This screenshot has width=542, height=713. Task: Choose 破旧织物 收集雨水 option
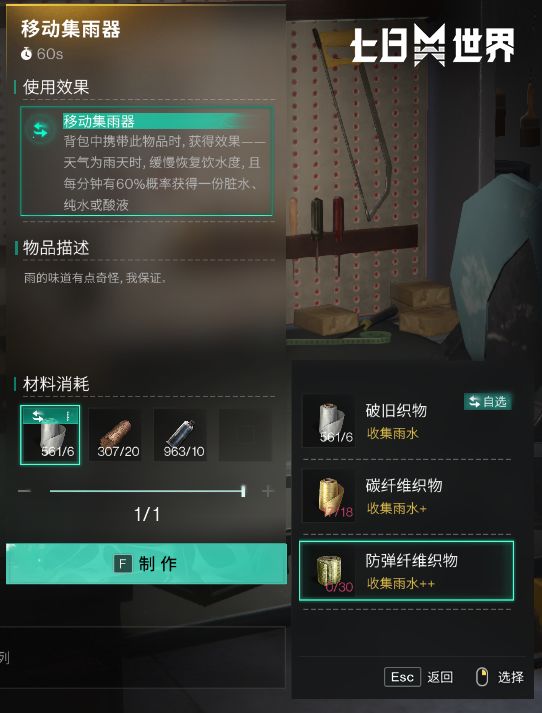pos(406,421)
